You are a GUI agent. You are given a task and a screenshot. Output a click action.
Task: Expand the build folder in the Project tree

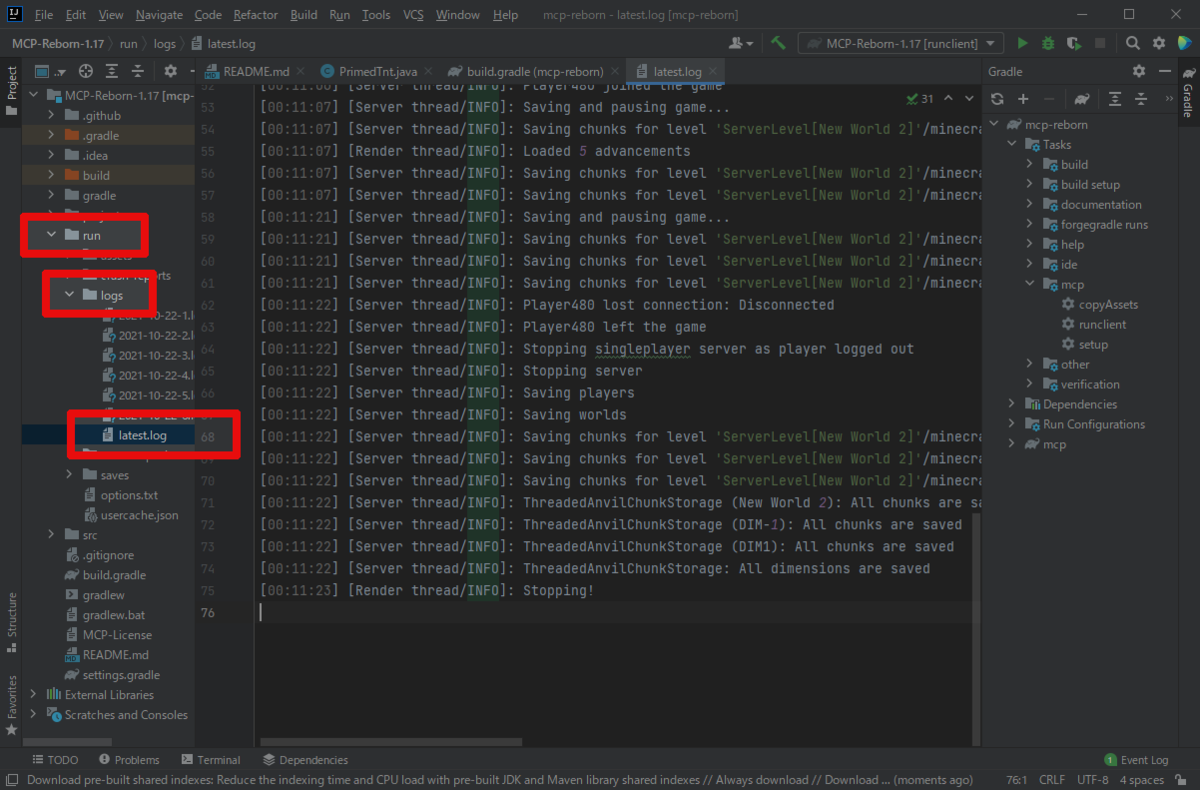[x=52, y=176]
